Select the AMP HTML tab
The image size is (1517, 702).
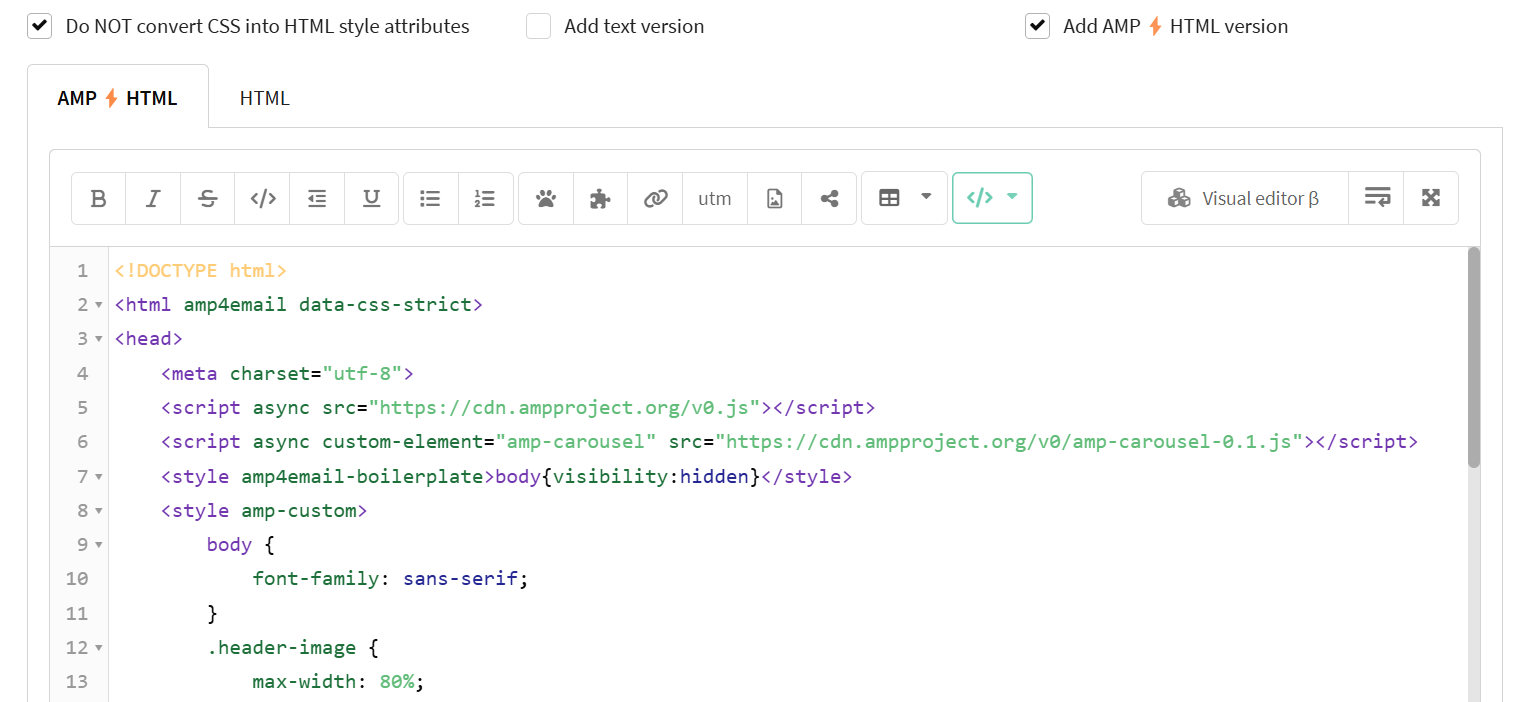[118, 97]
